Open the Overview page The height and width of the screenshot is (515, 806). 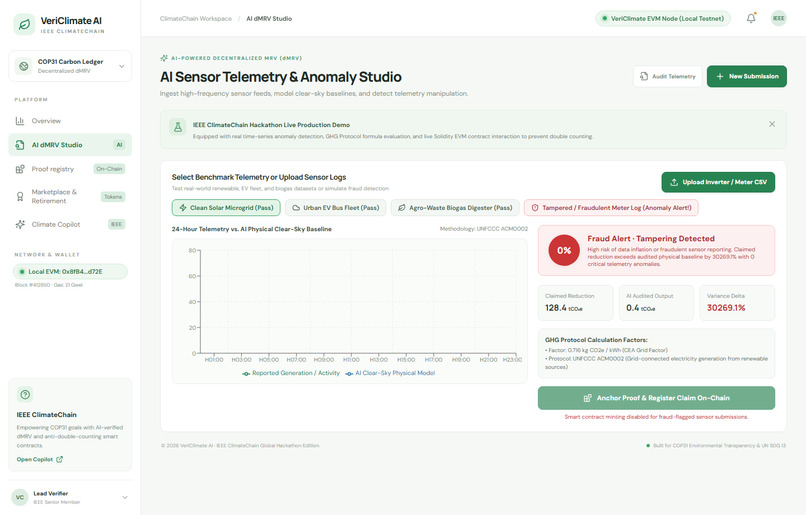[x=70, y=121]
